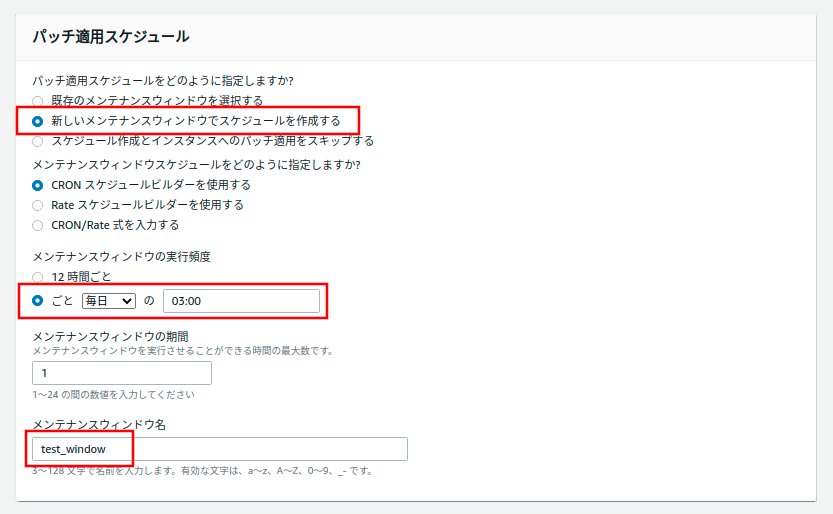Click the 'メンテナンスウィンドウの期間' field label
The width and height of the screenshot is (833, 514).
(x=111, y=335)
